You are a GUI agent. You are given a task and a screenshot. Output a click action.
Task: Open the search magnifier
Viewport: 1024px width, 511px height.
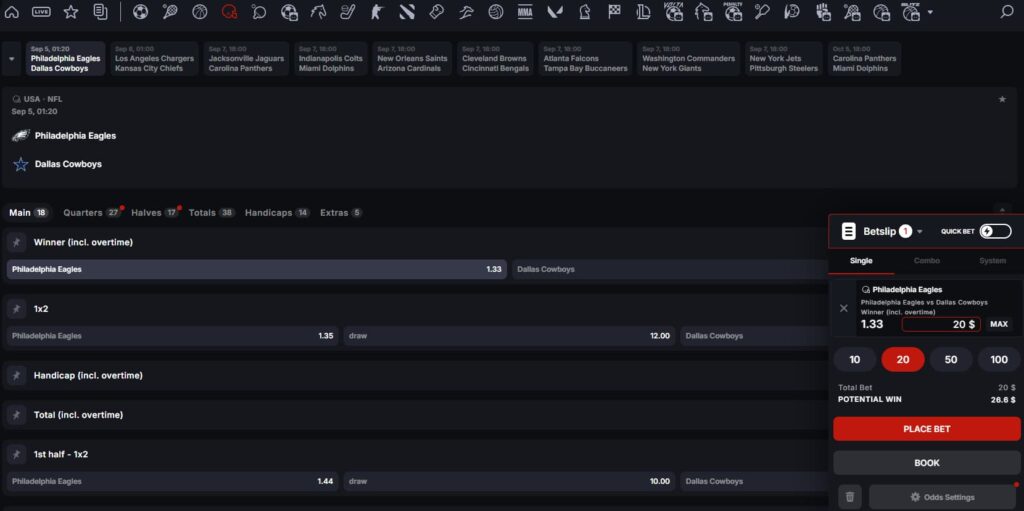(1007, 12)
